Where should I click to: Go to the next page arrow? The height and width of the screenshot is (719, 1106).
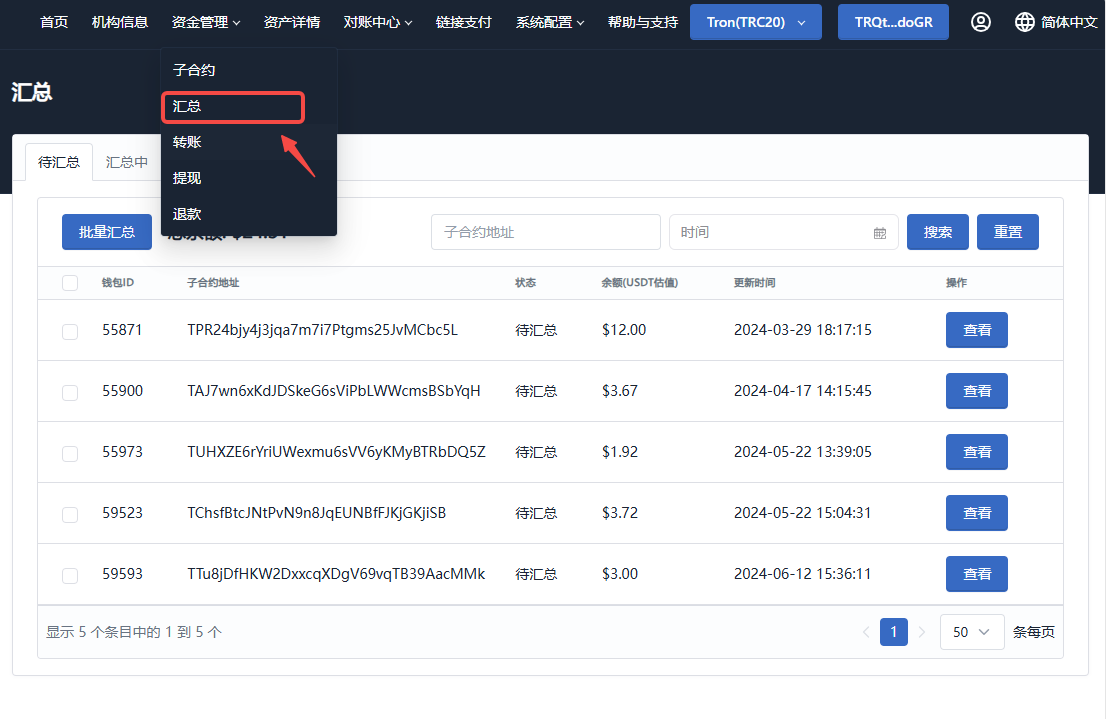click(921, 632)
